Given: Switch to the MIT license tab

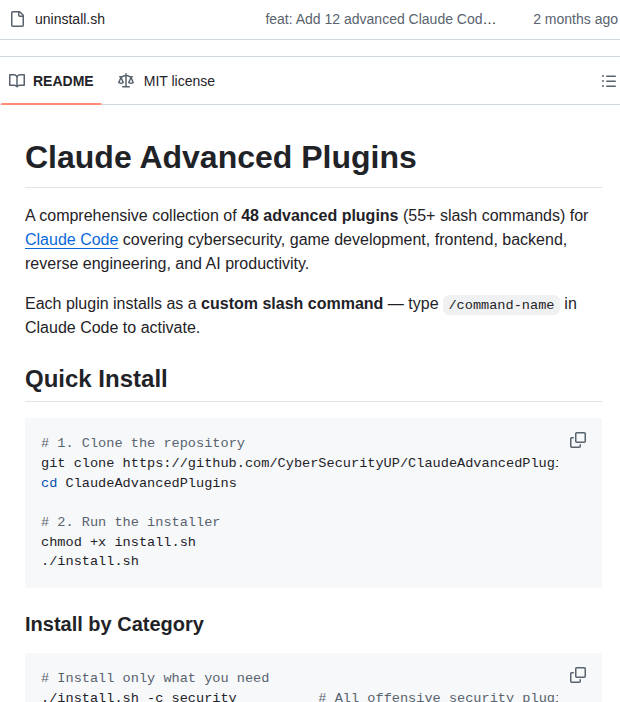Looking at the screenshot, I should pyautogui.click(x=166, y=81).
